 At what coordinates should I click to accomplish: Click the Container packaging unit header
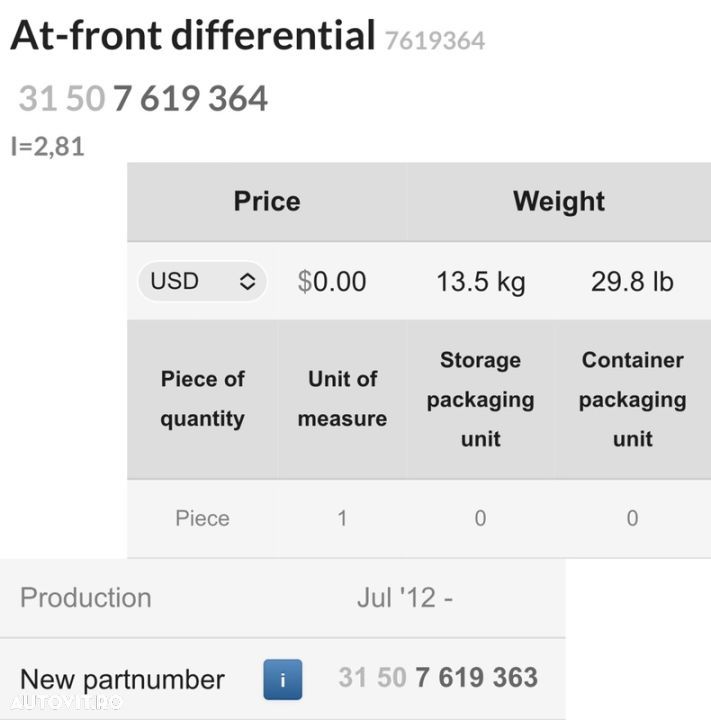tap(632, 399)
